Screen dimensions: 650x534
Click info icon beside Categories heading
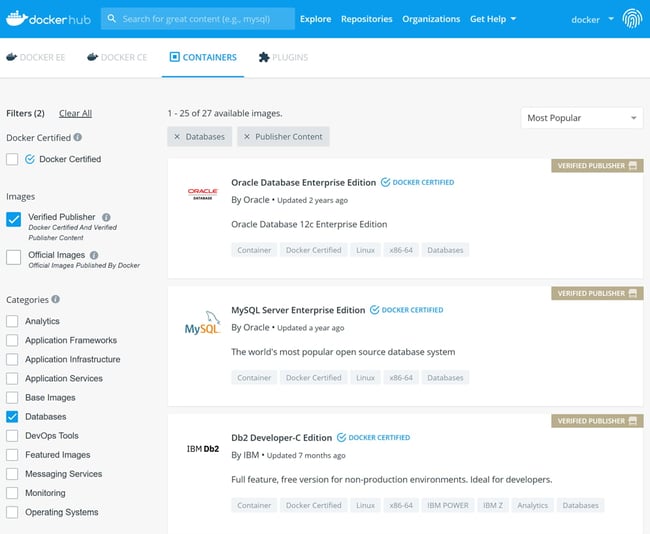click(56, 299)
